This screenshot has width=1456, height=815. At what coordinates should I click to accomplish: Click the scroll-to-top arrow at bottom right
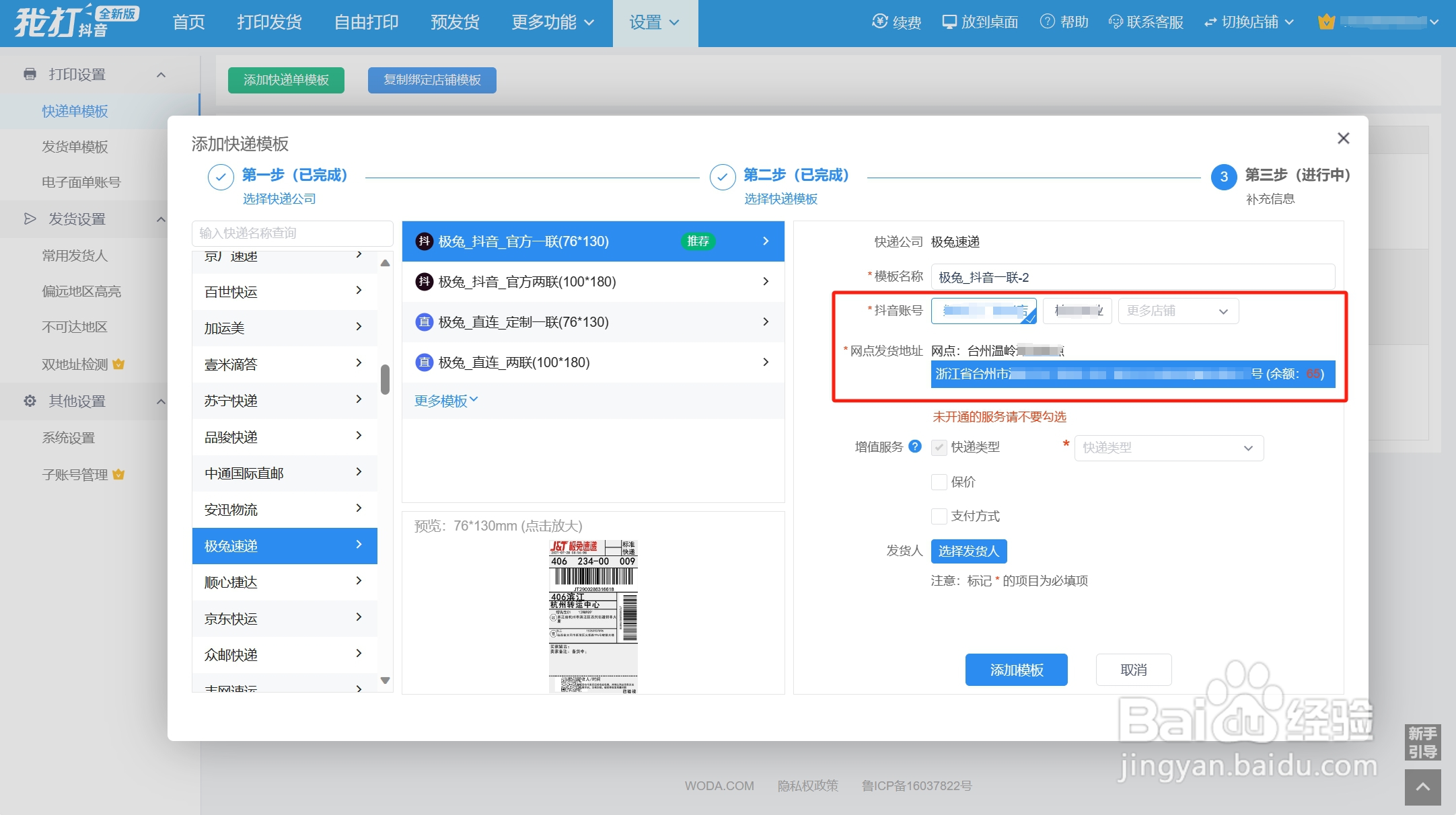(x=1423, y=787)
